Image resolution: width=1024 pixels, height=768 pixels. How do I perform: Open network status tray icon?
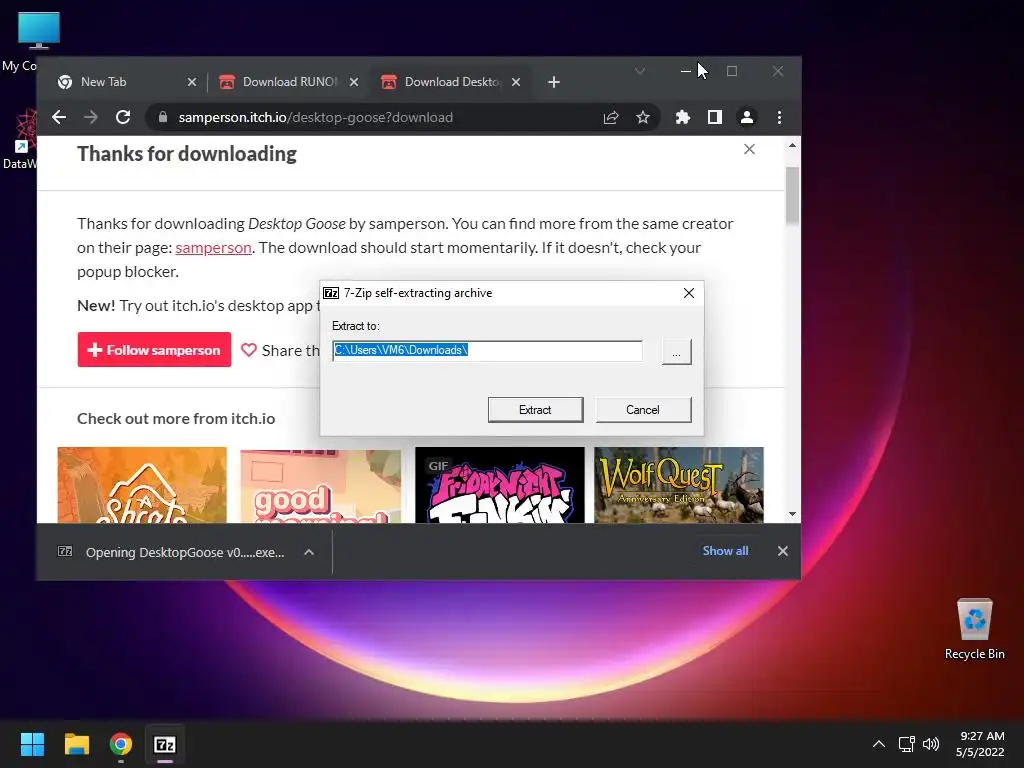tap(906, 744)
